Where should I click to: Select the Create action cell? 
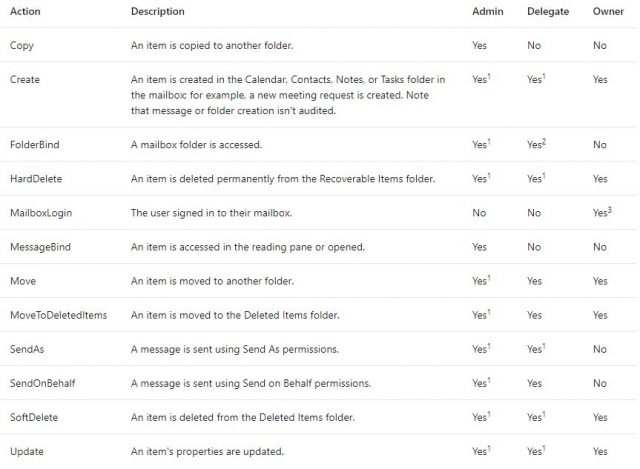(x=25, y=79)
